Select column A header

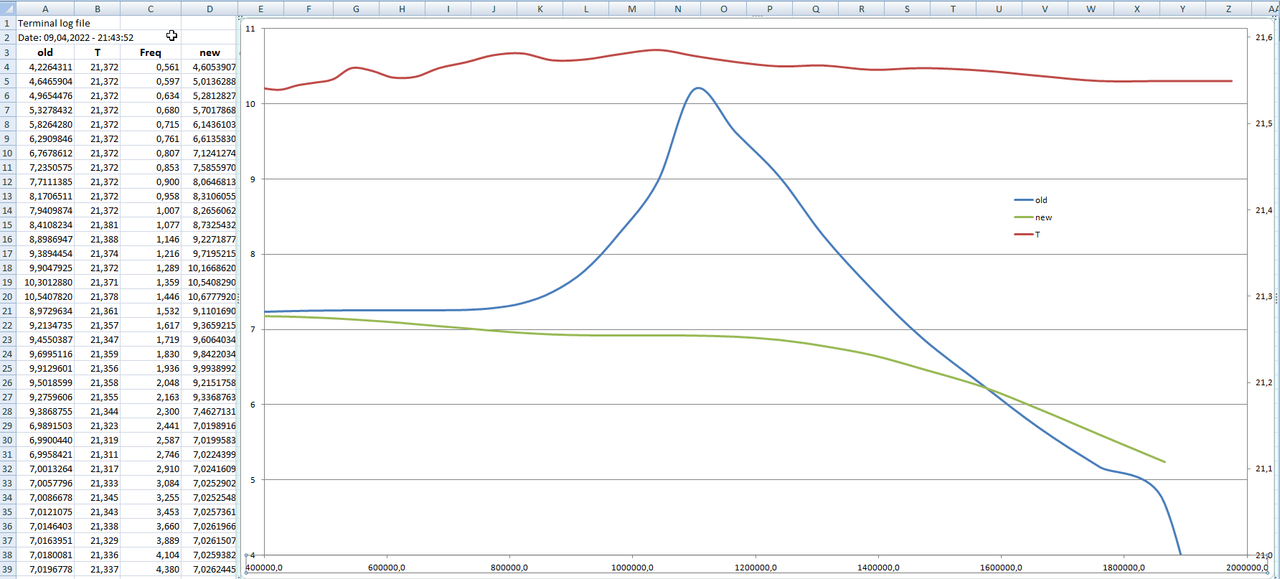(x=44, y=7)
